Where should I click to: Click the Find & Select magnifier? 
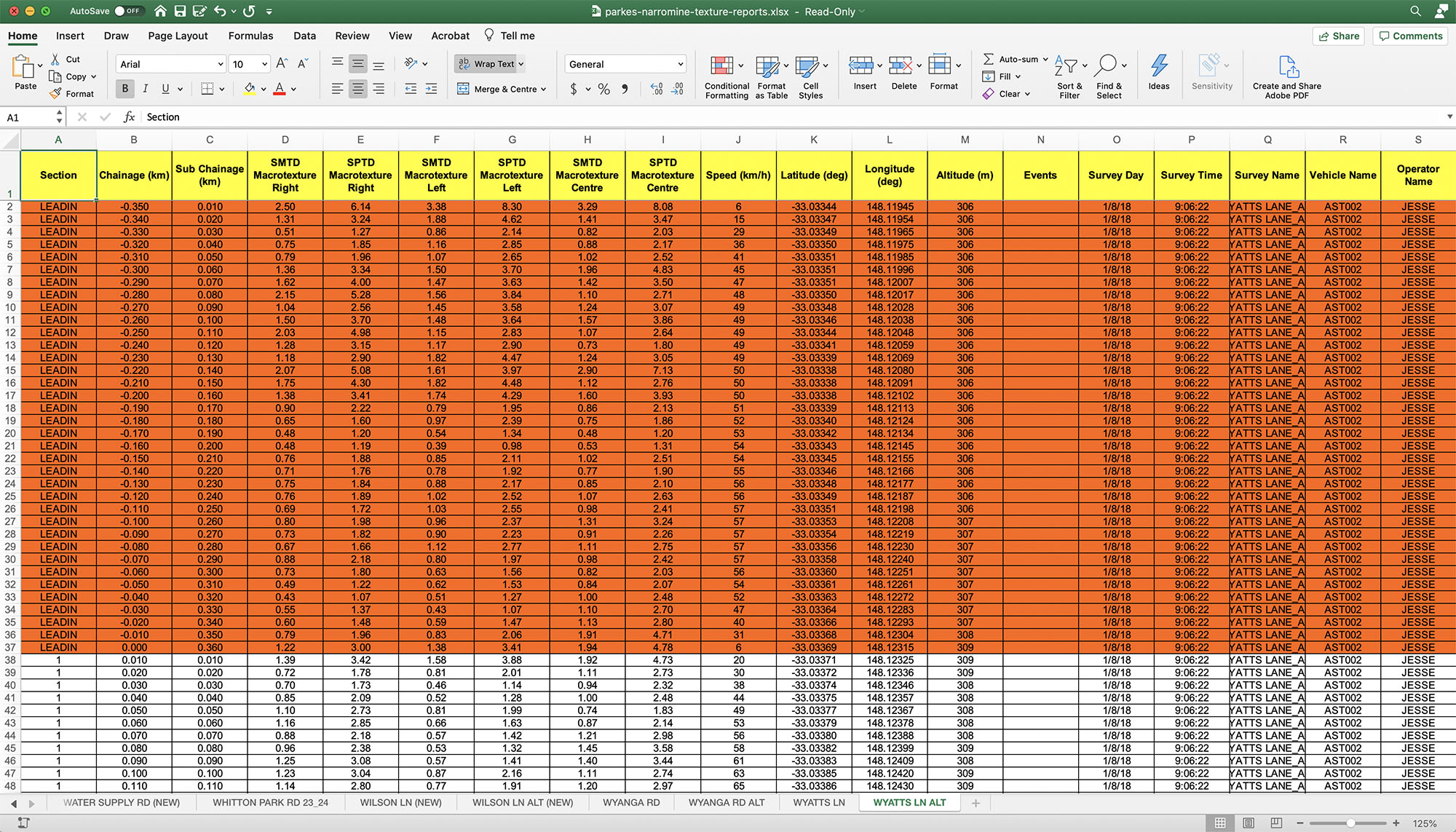[1105, 65]
